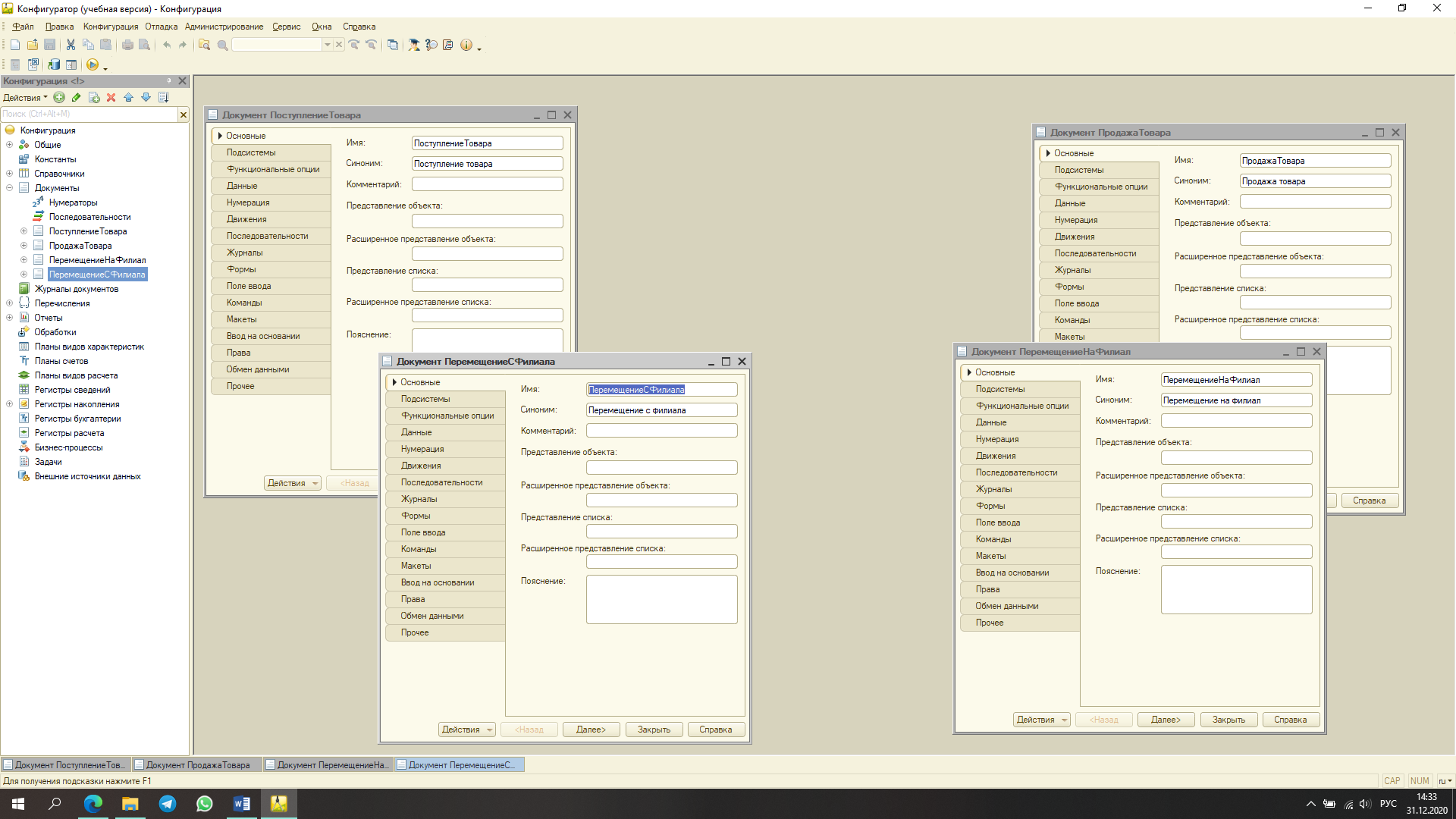This screenshot has height=819, width=1456.
Task: Open the Файл menu
Action: (23, 27)
